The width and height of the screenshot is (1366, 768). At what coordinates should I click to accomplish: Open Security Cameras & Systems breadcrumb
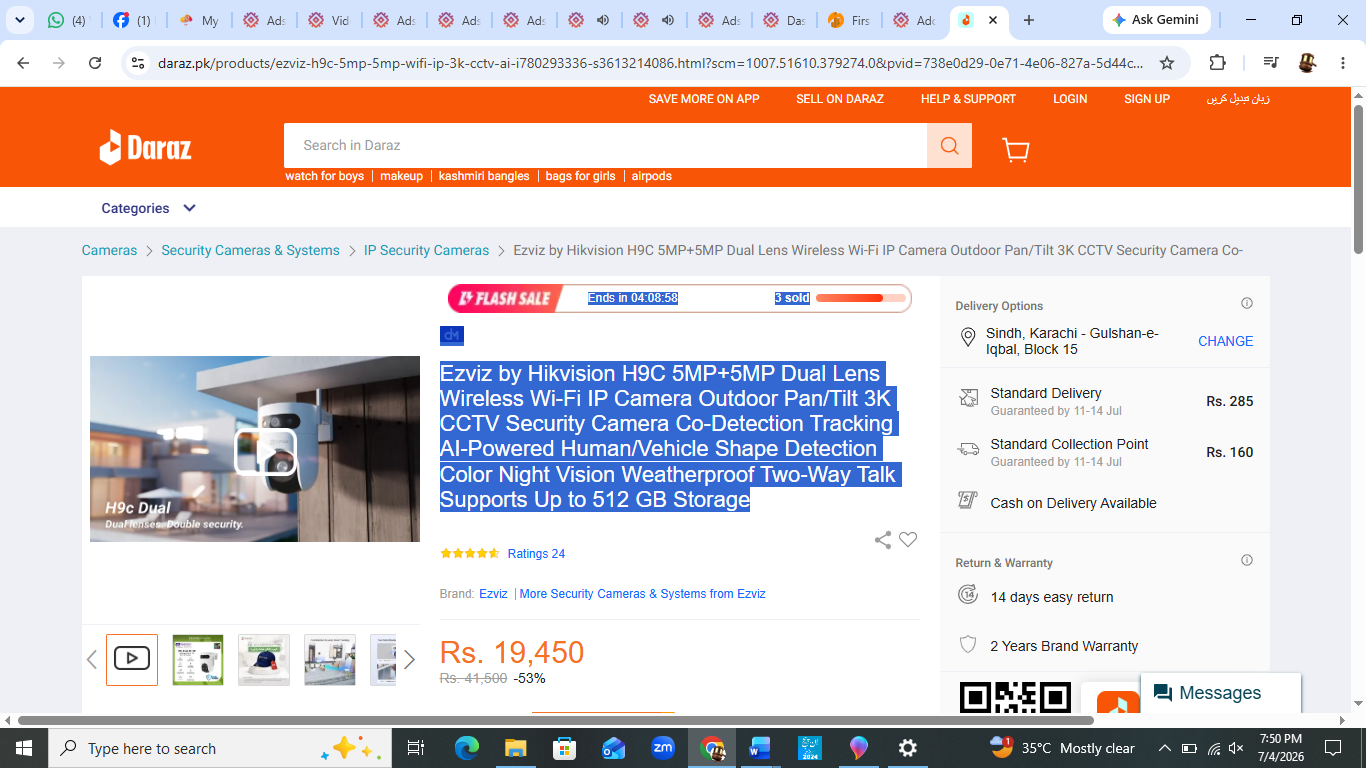tap(250, 250)
